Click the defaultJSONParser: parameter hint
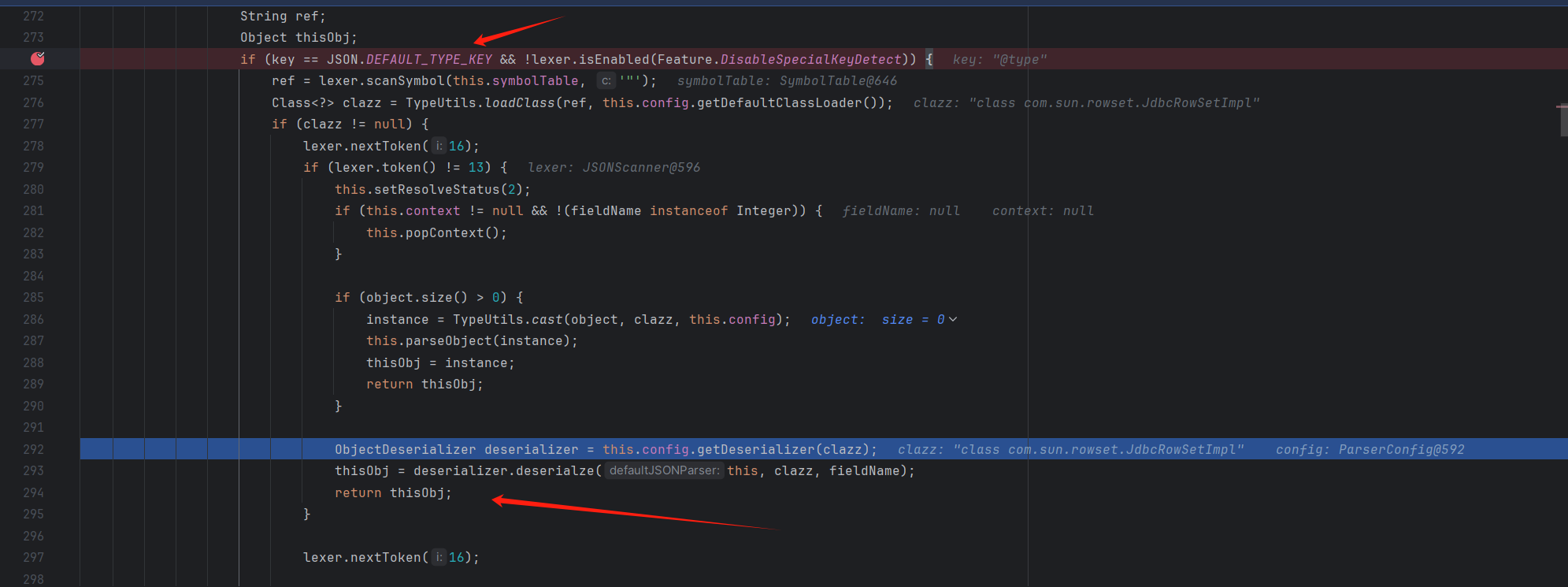This screenshot has height=587, width=1568. 664,470
